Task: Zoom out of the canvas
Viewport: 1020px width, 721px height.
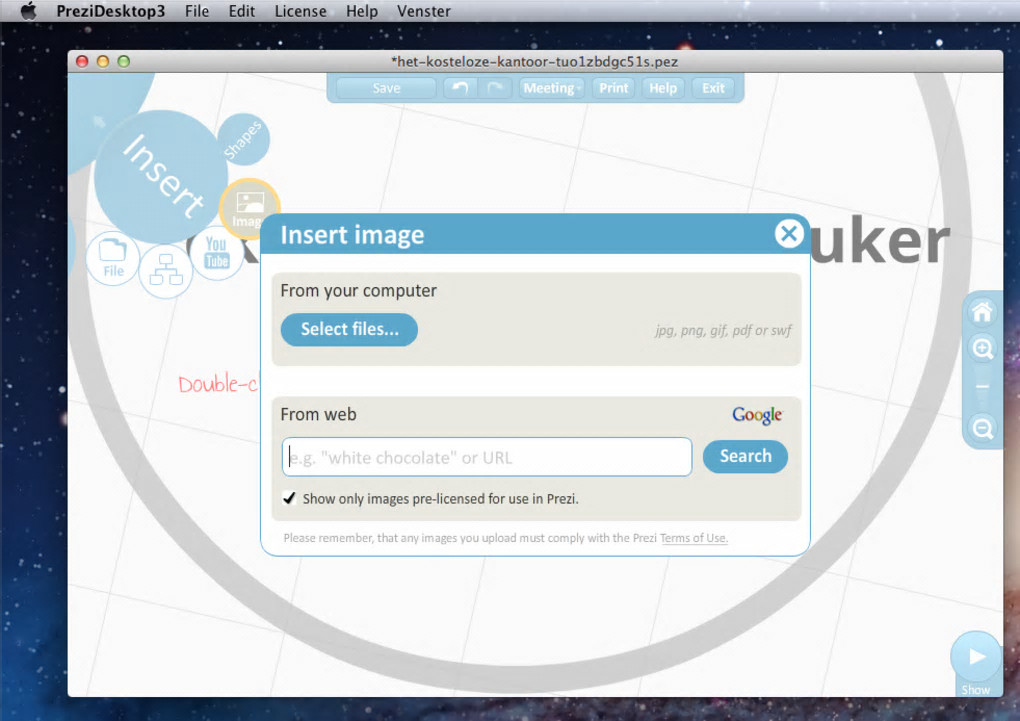Action: click(x=982, y=428)
